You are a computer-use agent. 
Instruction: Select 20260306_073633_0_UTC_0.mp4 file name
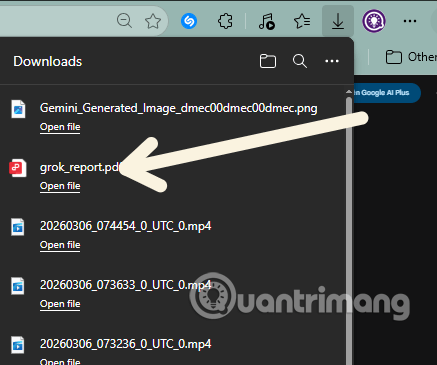tap(126, 285)
